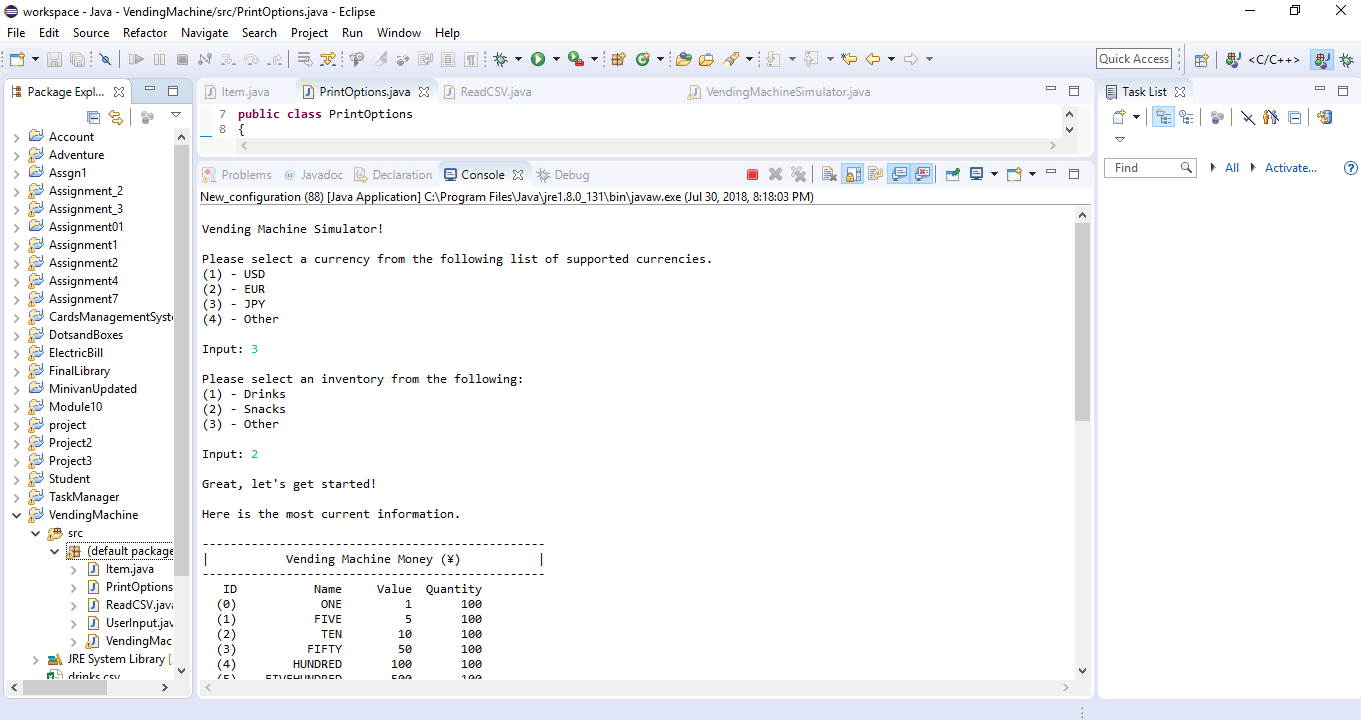Screen dimensions: 1361x720
Task: Click the New file toolbar icon
Action: [x=17, y=59]
